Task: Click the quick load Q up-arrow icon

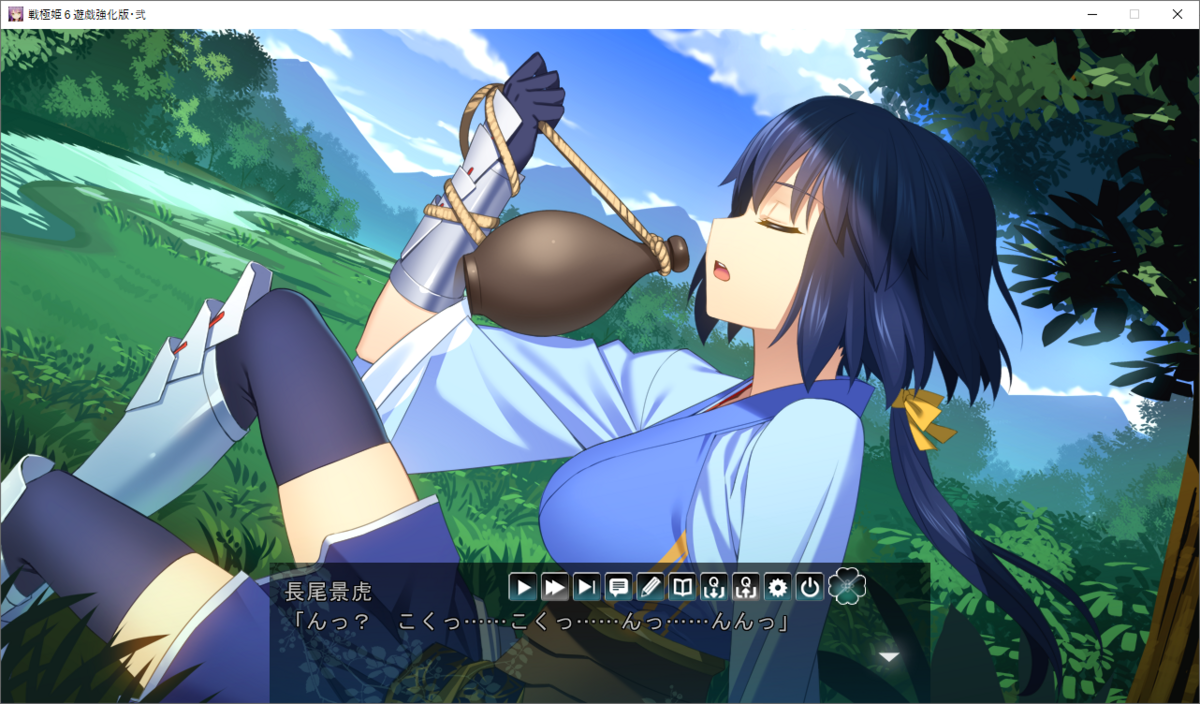Action: pos(745,587)
